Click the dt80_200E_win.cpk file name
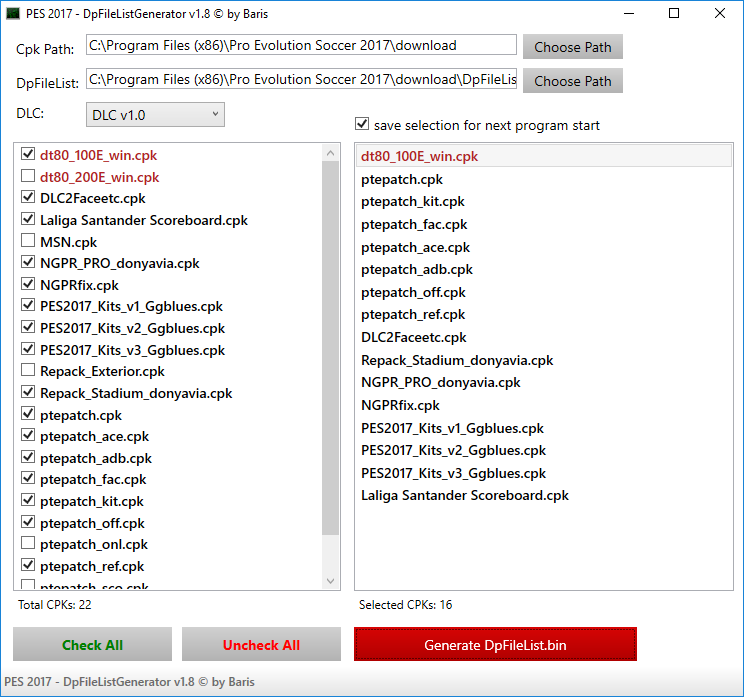 click(x=100, y=177)
